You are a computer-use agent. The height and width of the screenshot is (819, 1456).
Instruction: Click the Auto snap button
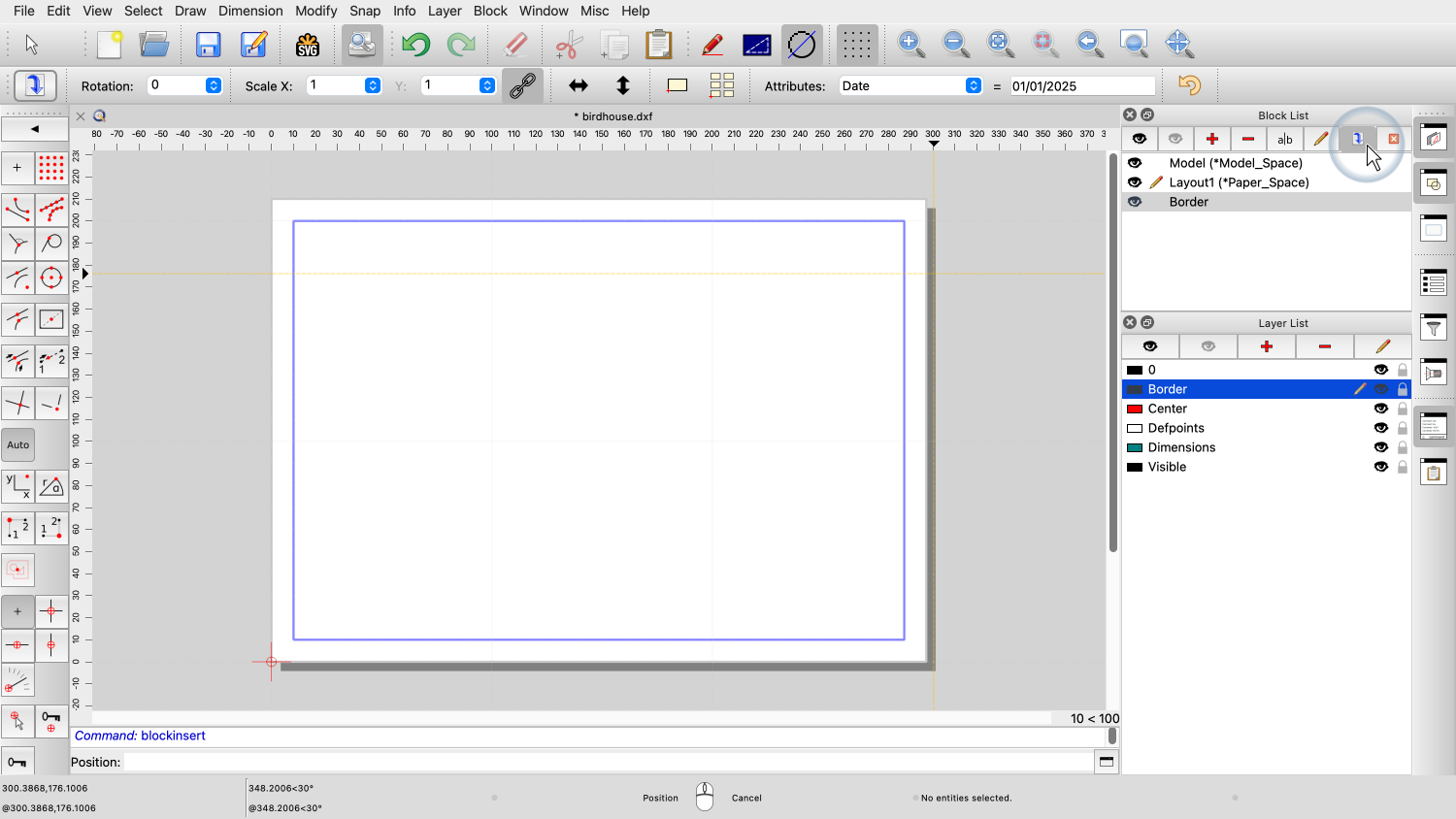[18, 445]
